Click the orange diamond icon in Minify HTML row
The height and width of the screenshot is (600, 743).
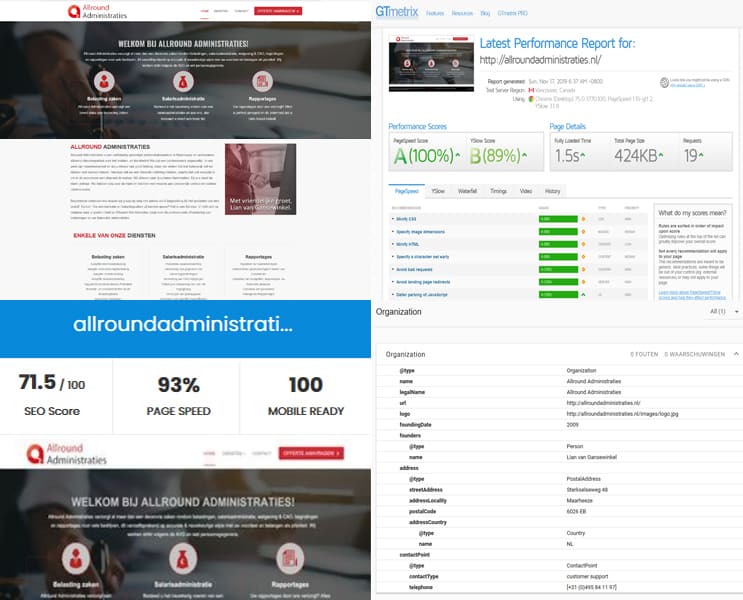[583, 244]
